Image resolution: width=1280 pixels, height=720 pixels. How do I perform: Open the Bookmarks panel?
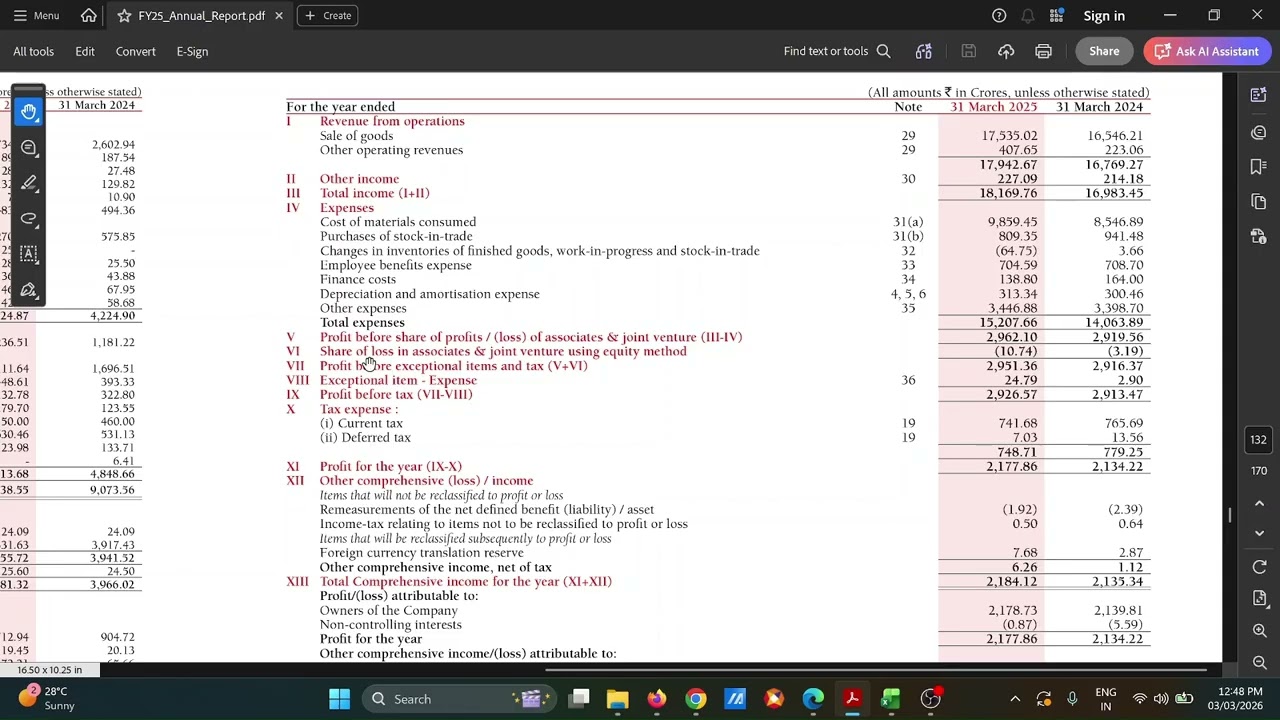1259,167
